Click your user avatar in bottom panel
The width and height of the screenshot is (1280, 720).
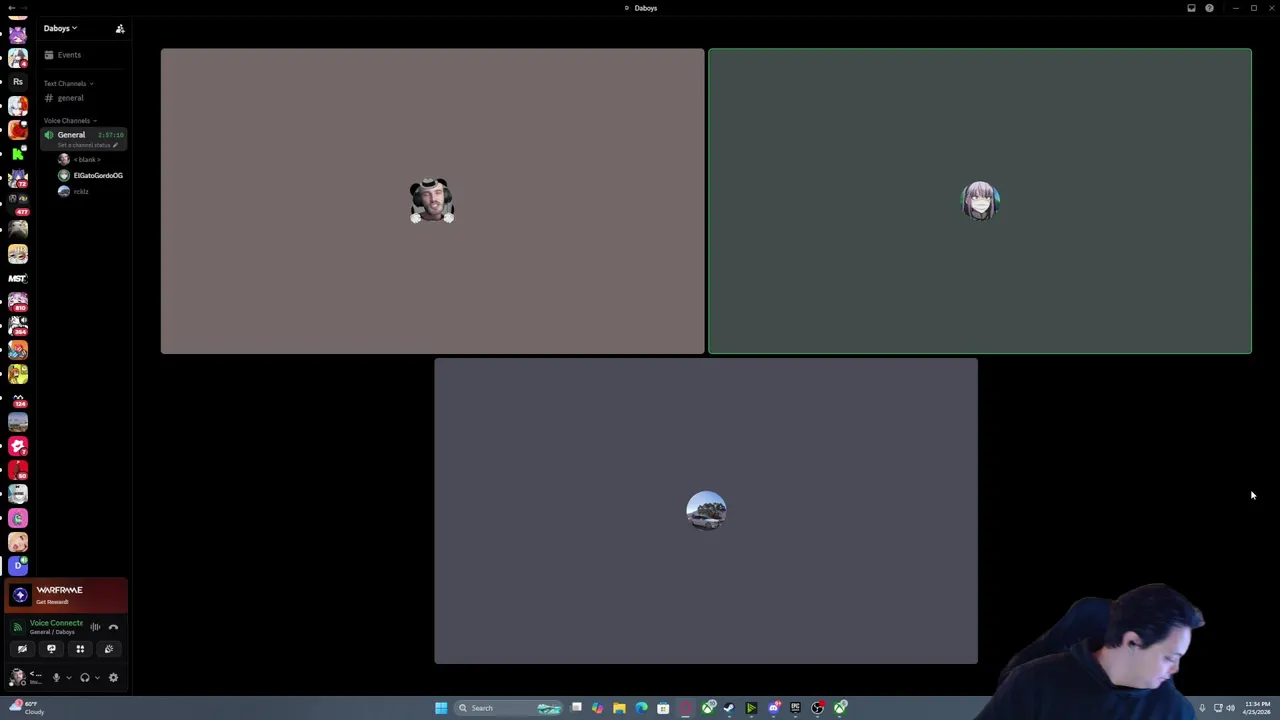[x=17, y=677]
